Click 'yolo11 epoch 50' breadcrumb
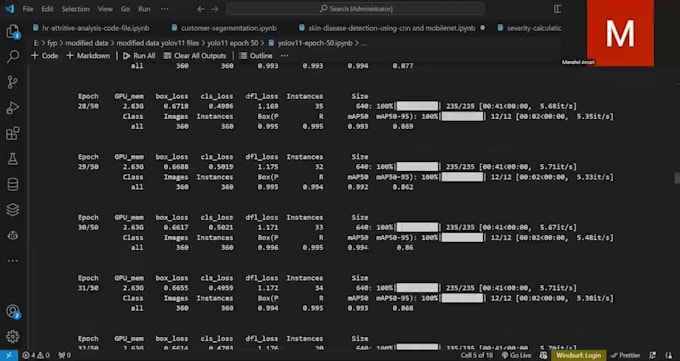680x361 pixels. [x=232, y=43]
